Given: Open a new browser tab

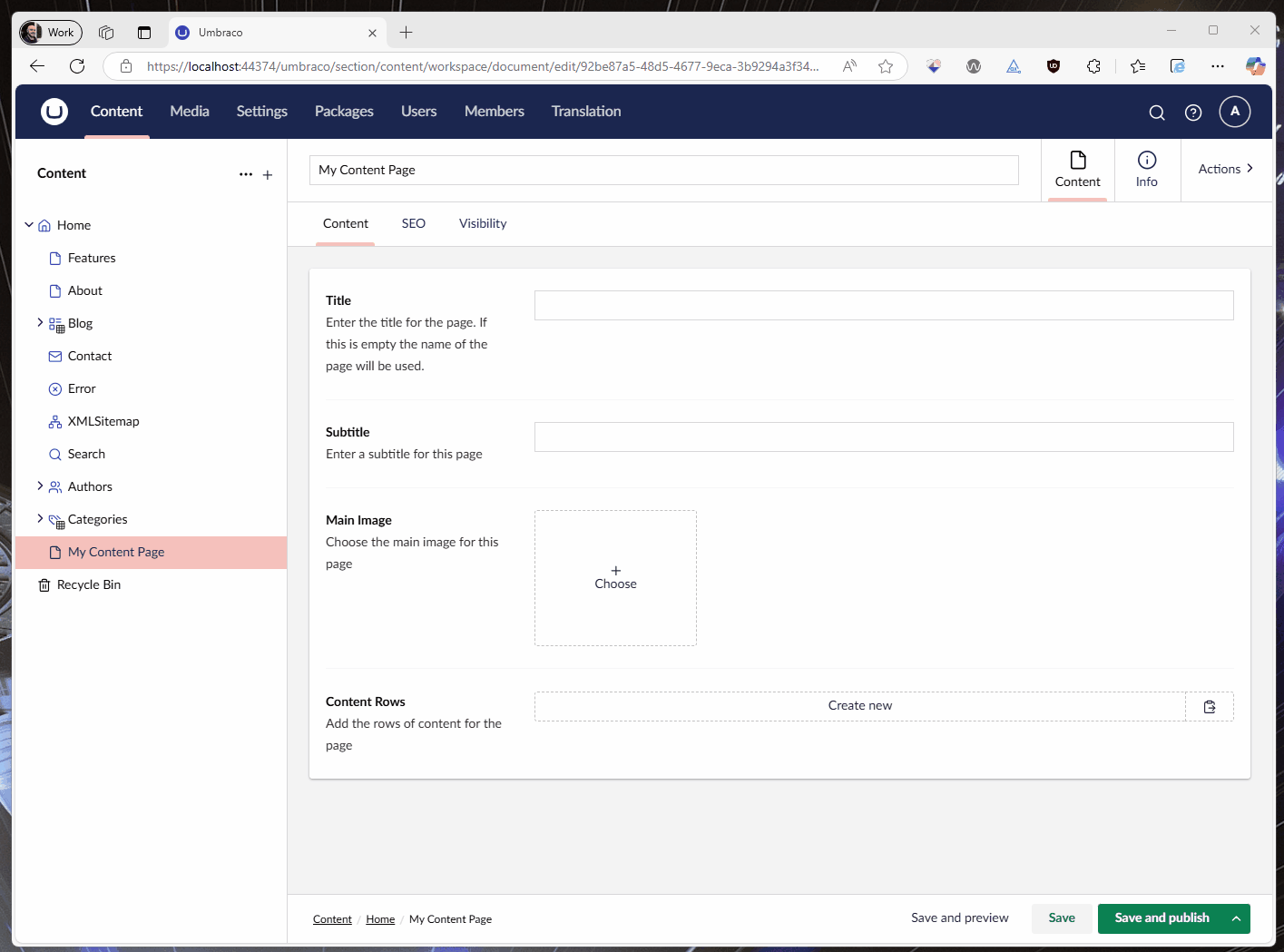Looking at the screenshot, I should [x=406, y=33].
